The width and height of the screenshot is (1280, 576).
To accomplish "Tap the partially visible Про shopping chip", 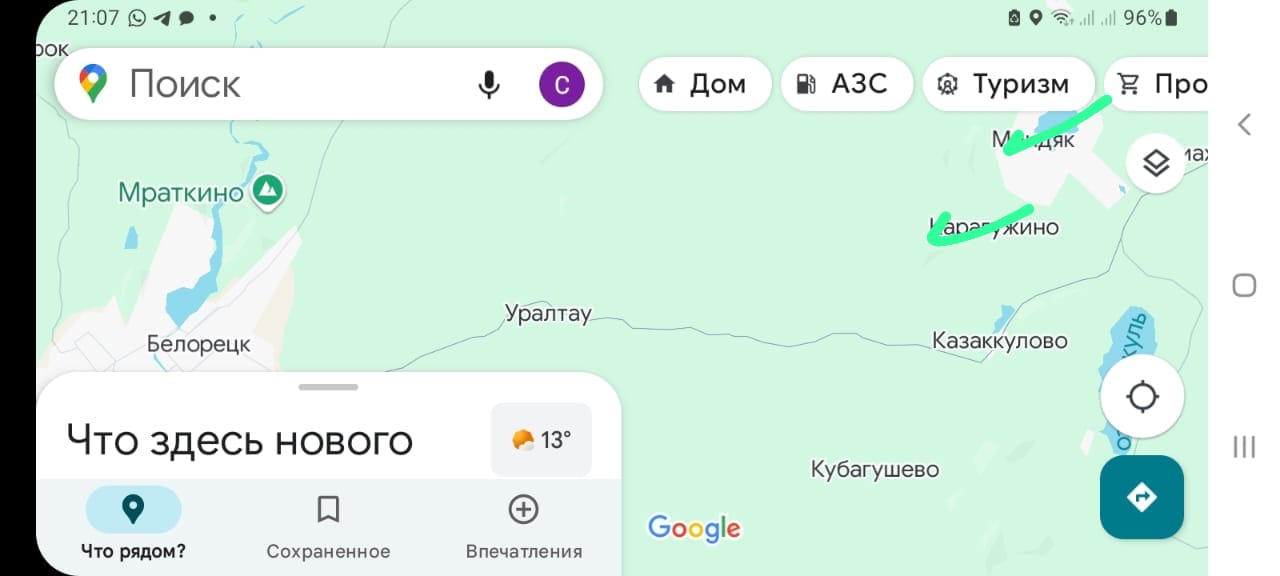I will pos(1156,84).
